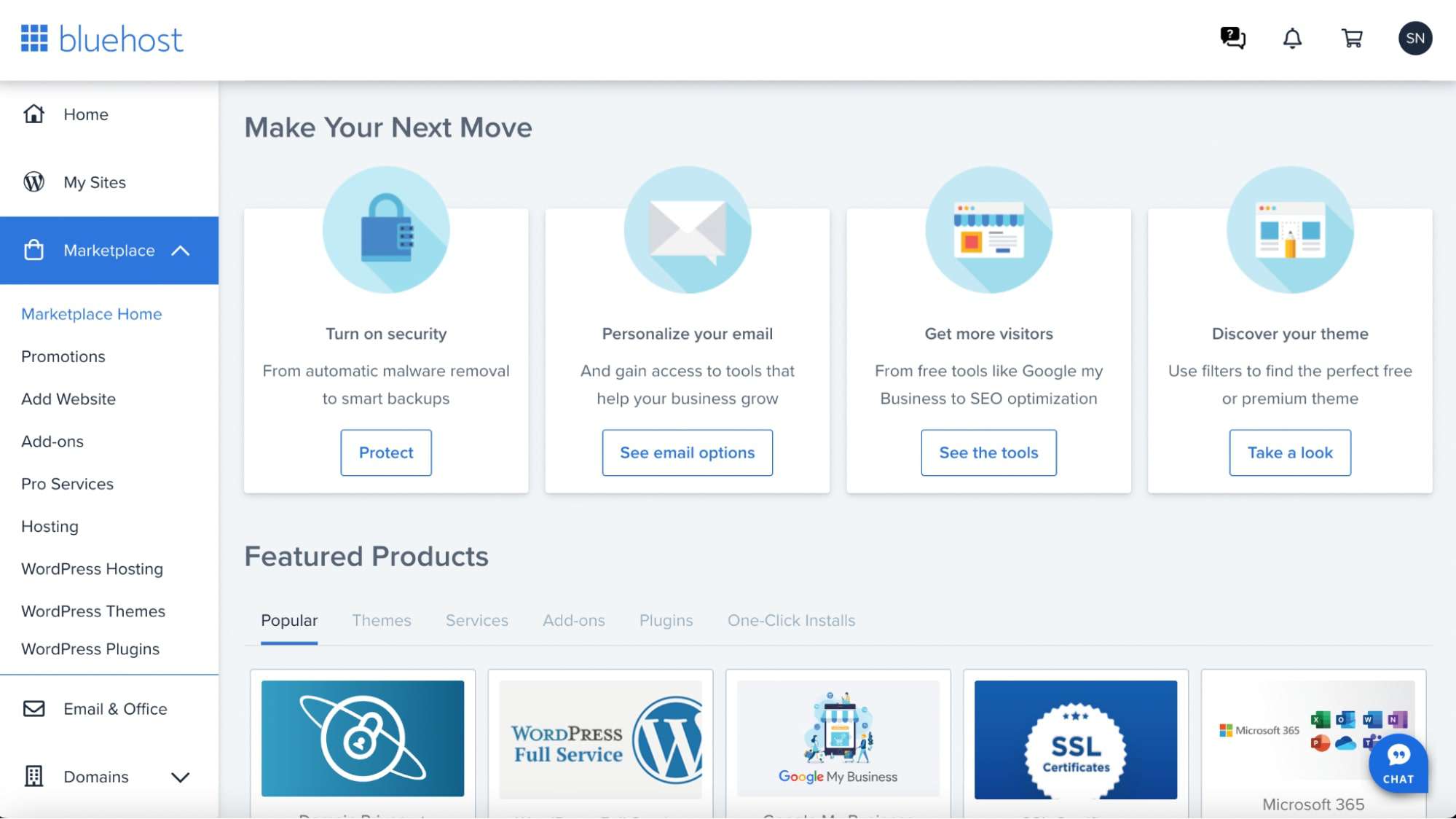The image size is (1456, 819).
Task: Open Promotions in Marketplace submenu
Action: (63, 356)
